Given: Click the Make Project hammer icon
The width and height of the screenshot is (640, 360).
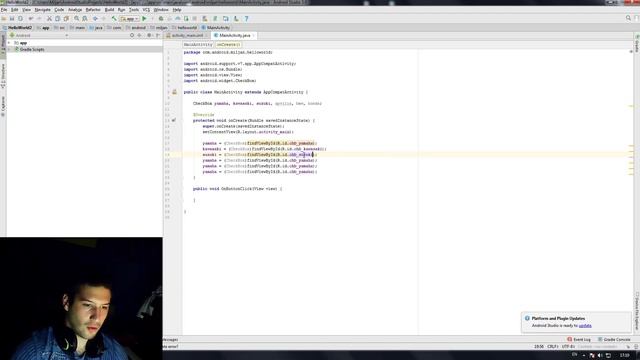Looking at the screenshot, I should click(114, 18).
